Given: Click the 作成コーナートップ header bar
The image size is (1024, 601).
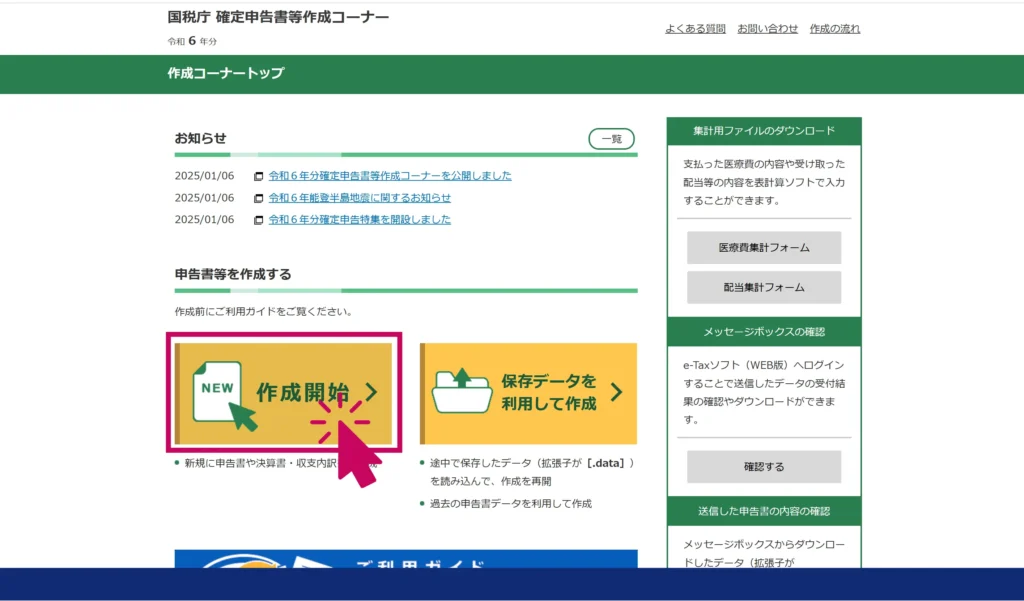Looking at the screenshot, I should click(223, 74).
